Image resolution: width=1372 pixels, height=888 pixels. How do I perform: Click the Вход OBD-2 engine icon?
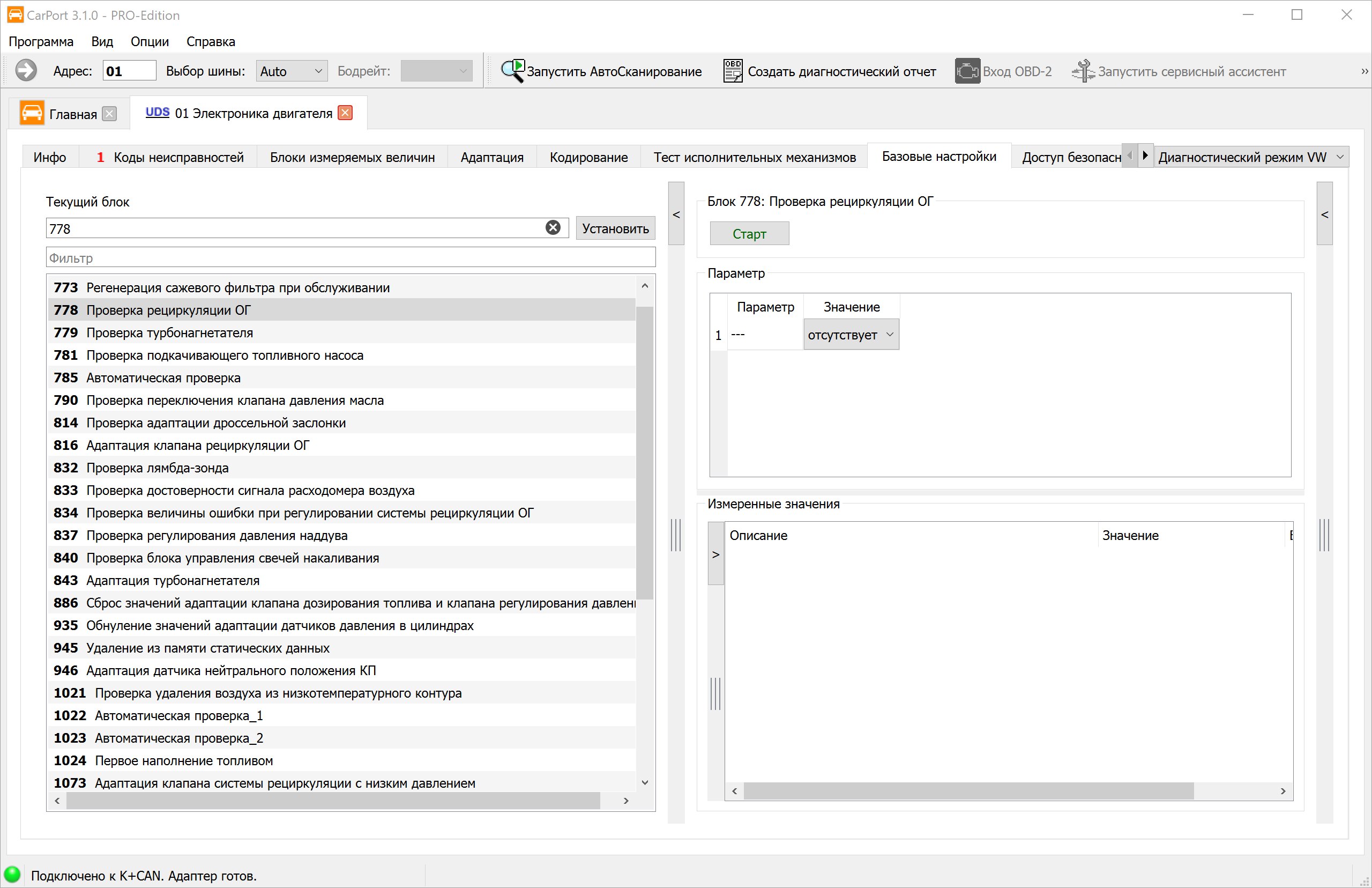pos(967,71)
